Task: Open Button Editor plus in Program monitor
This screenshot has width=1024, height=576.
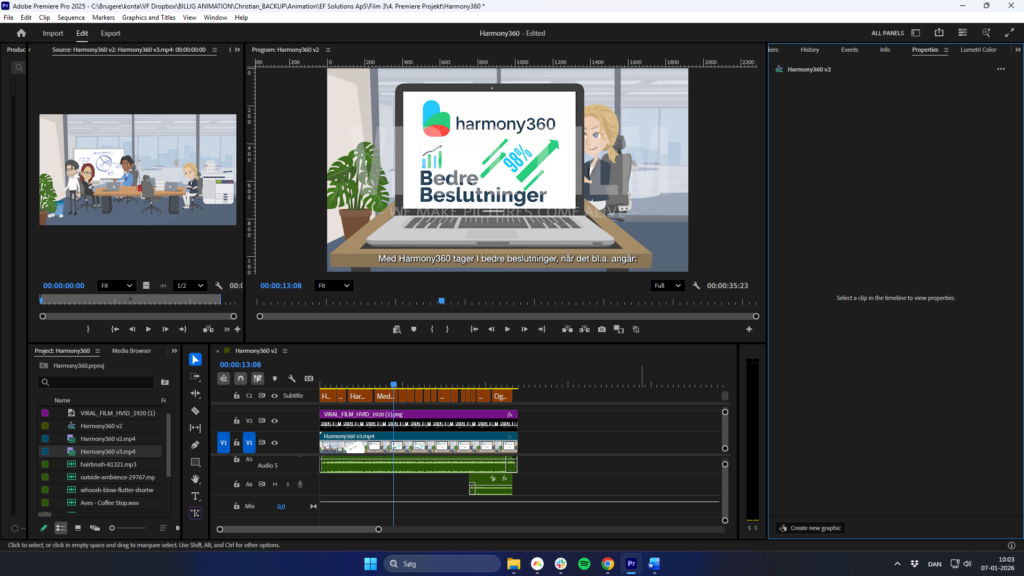Action: [x=749, y=329]
